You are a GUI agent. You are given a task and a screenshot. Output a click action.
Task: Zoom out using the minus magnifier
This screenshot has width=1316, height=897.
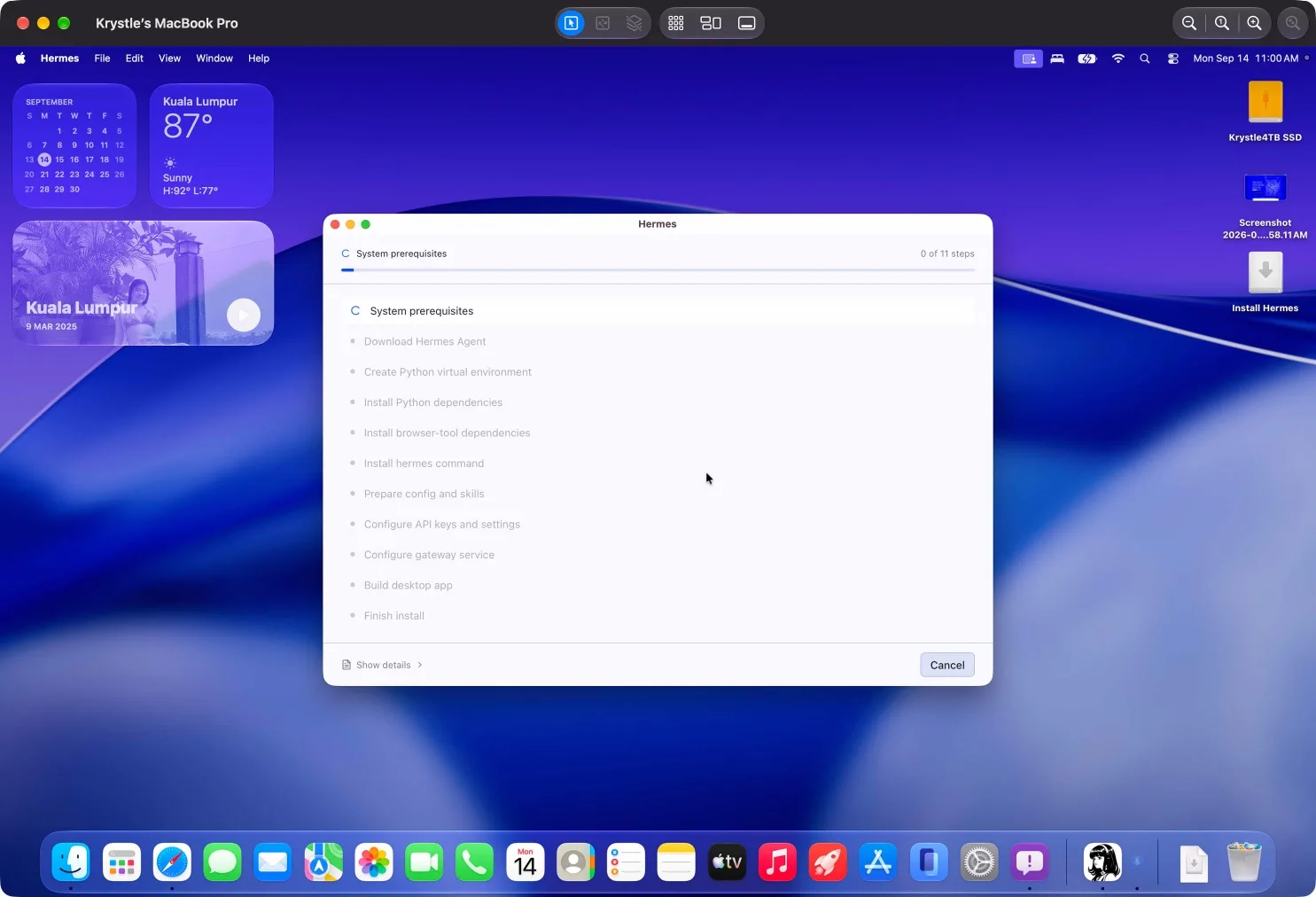coord(1189,23)
